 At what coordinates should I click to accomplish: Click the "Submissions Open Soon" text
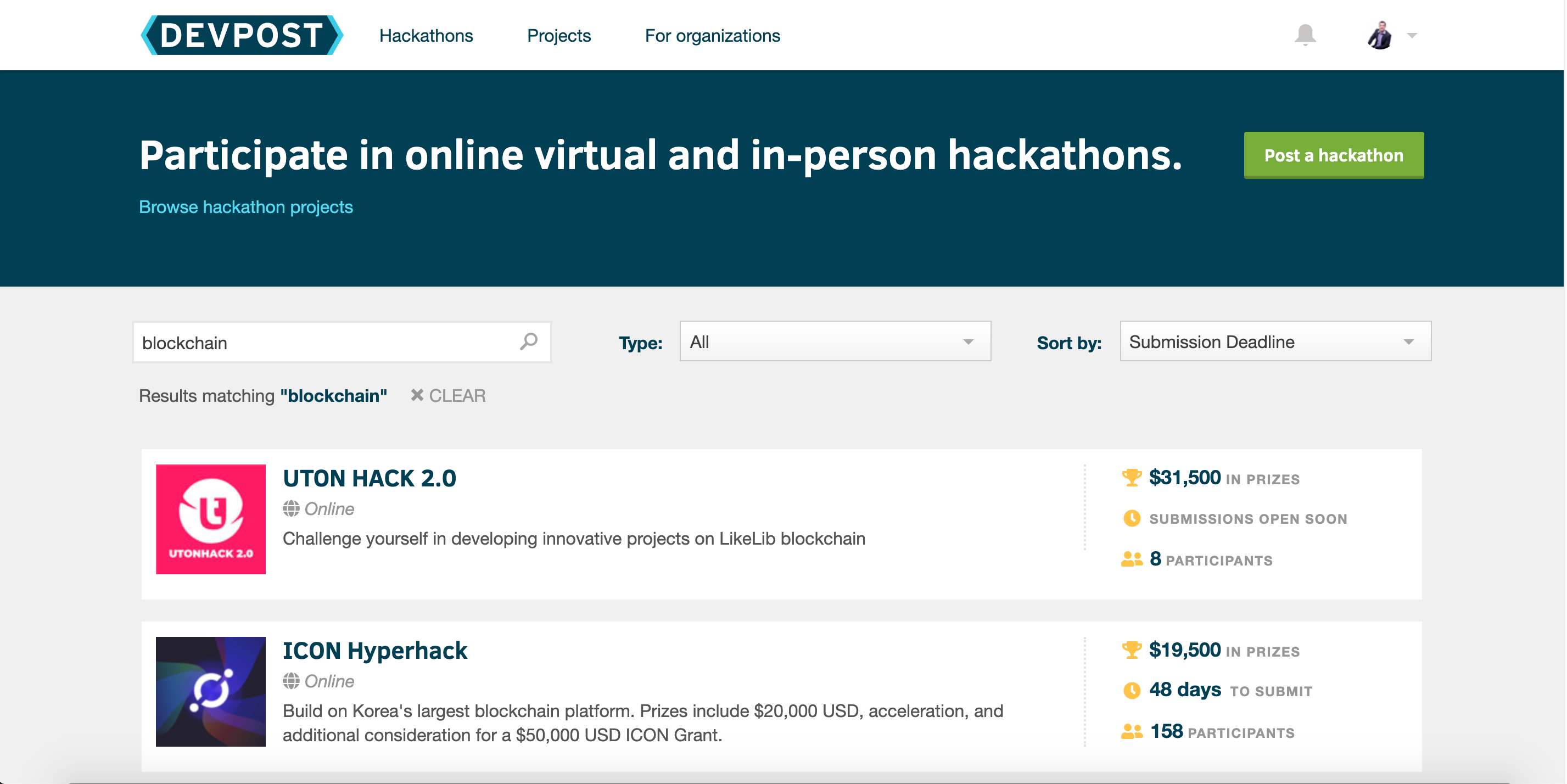click(1247, 519)
